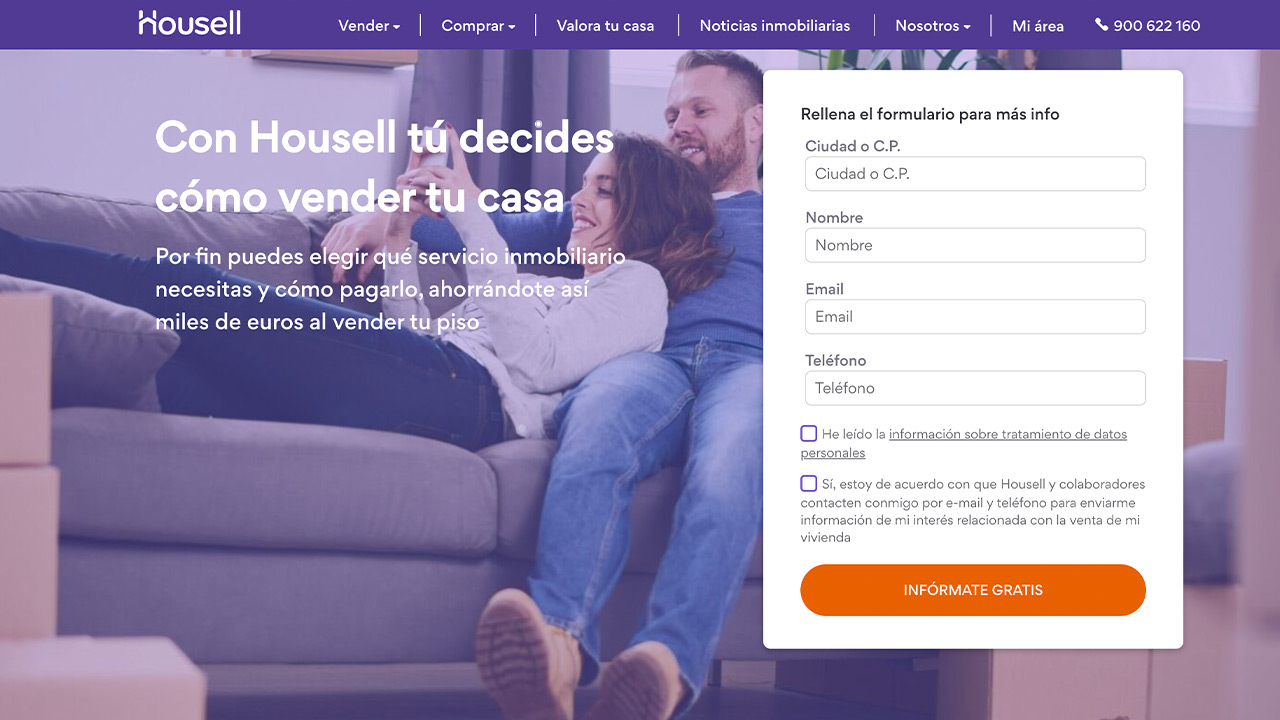The image size is (1280, 720).
Task: Expand the Vender dropdown arrow
Action: [396, 27]
